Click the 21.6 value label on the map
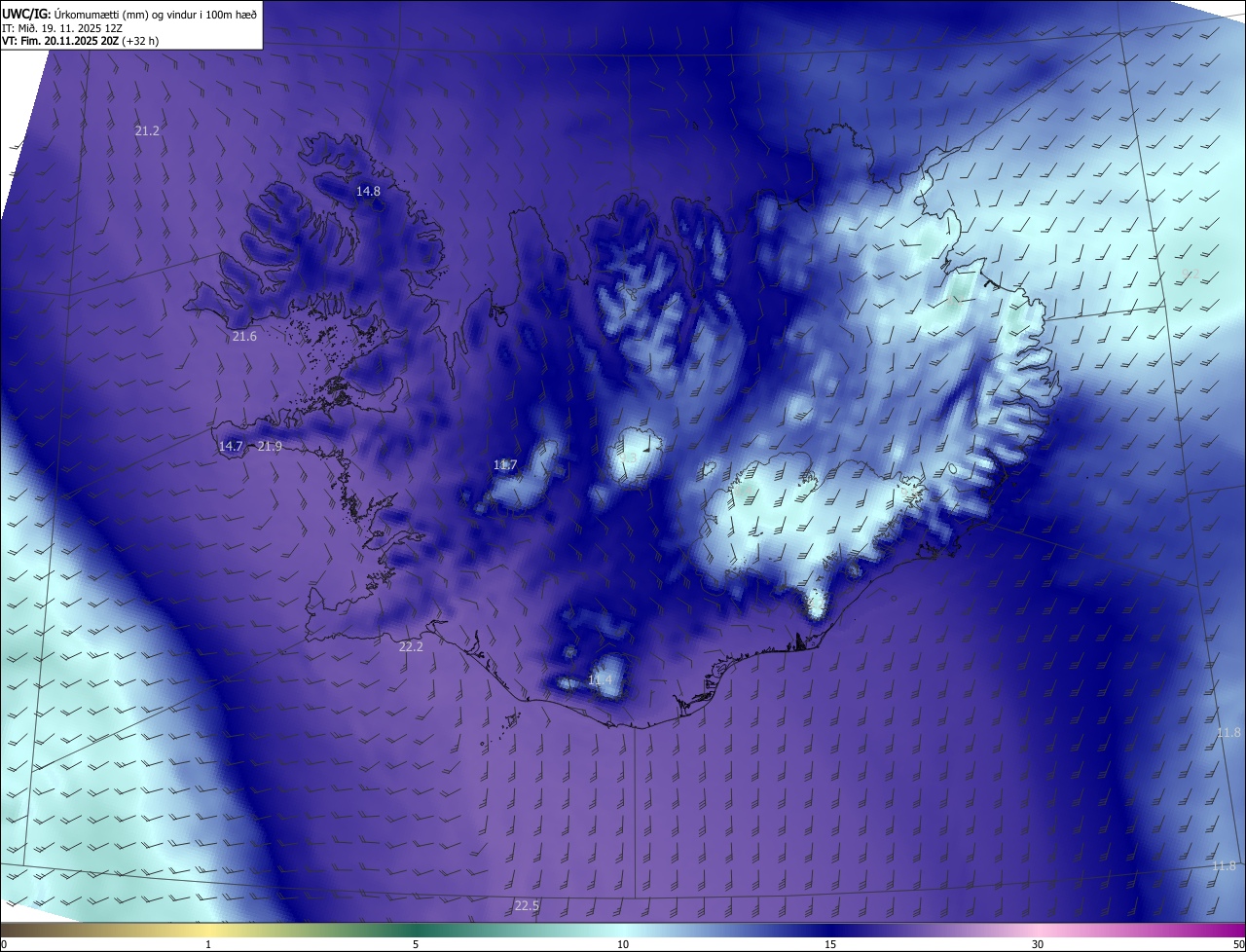 pos(244,337)
